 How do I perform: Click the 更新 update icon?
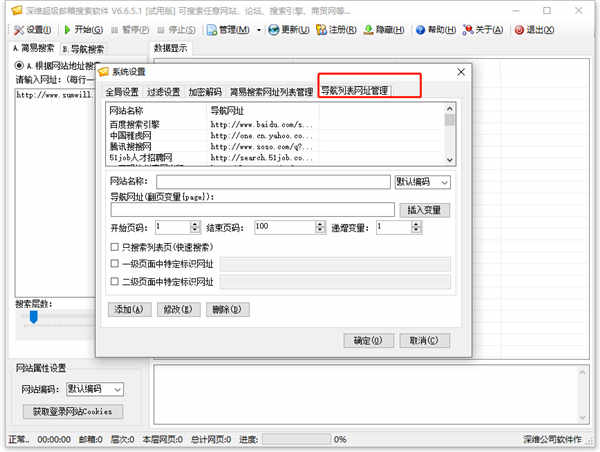[289, 30]
